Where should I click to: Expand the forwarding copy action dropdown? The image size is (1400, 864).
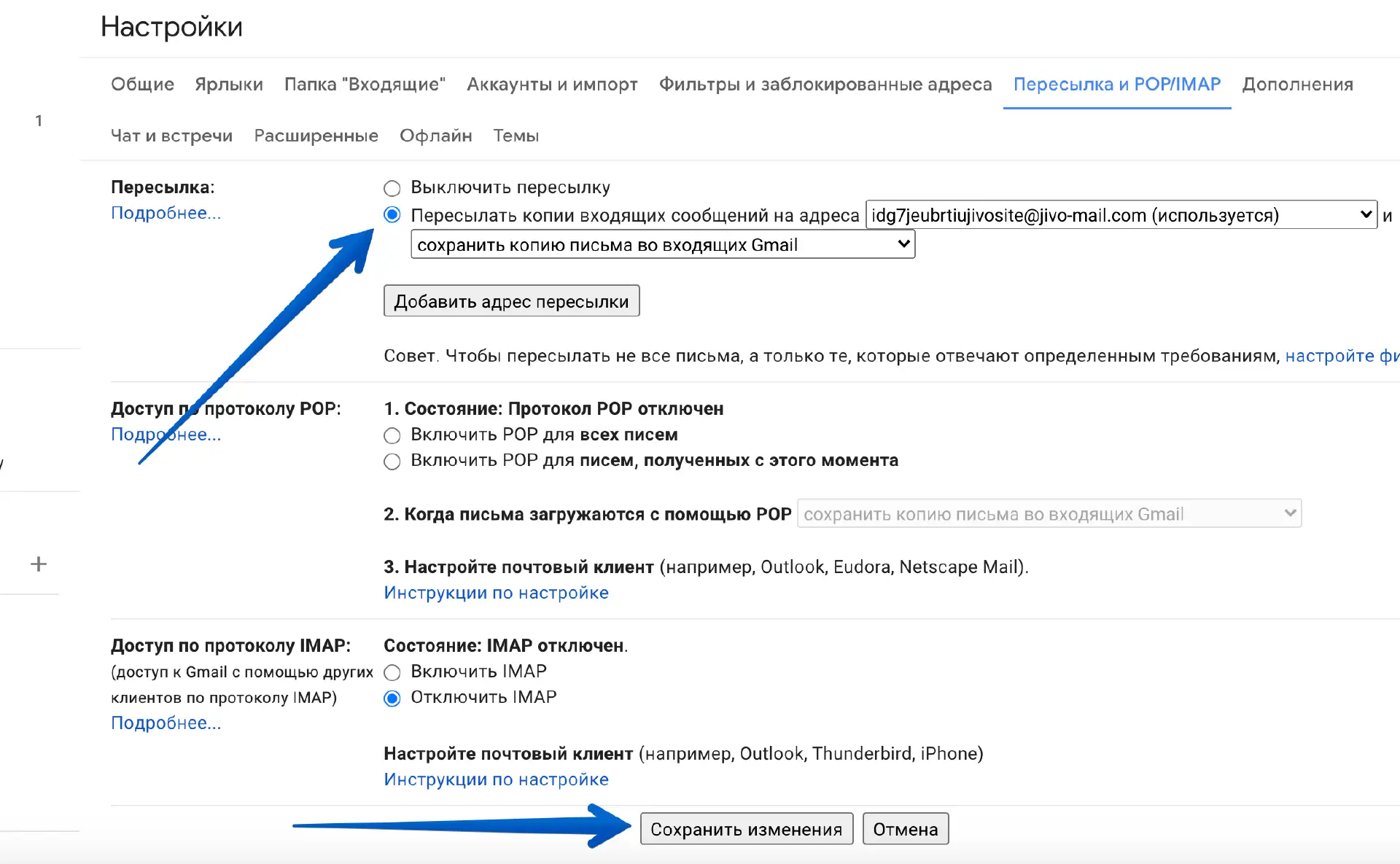click(x=662, y=245)
